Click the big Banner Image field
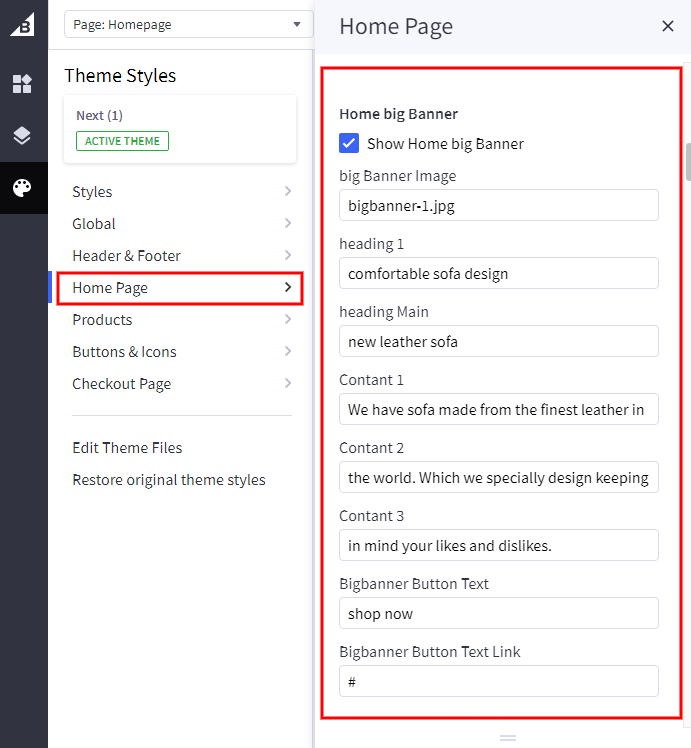This screenshot has height=748, width=691. pos(498,205)
